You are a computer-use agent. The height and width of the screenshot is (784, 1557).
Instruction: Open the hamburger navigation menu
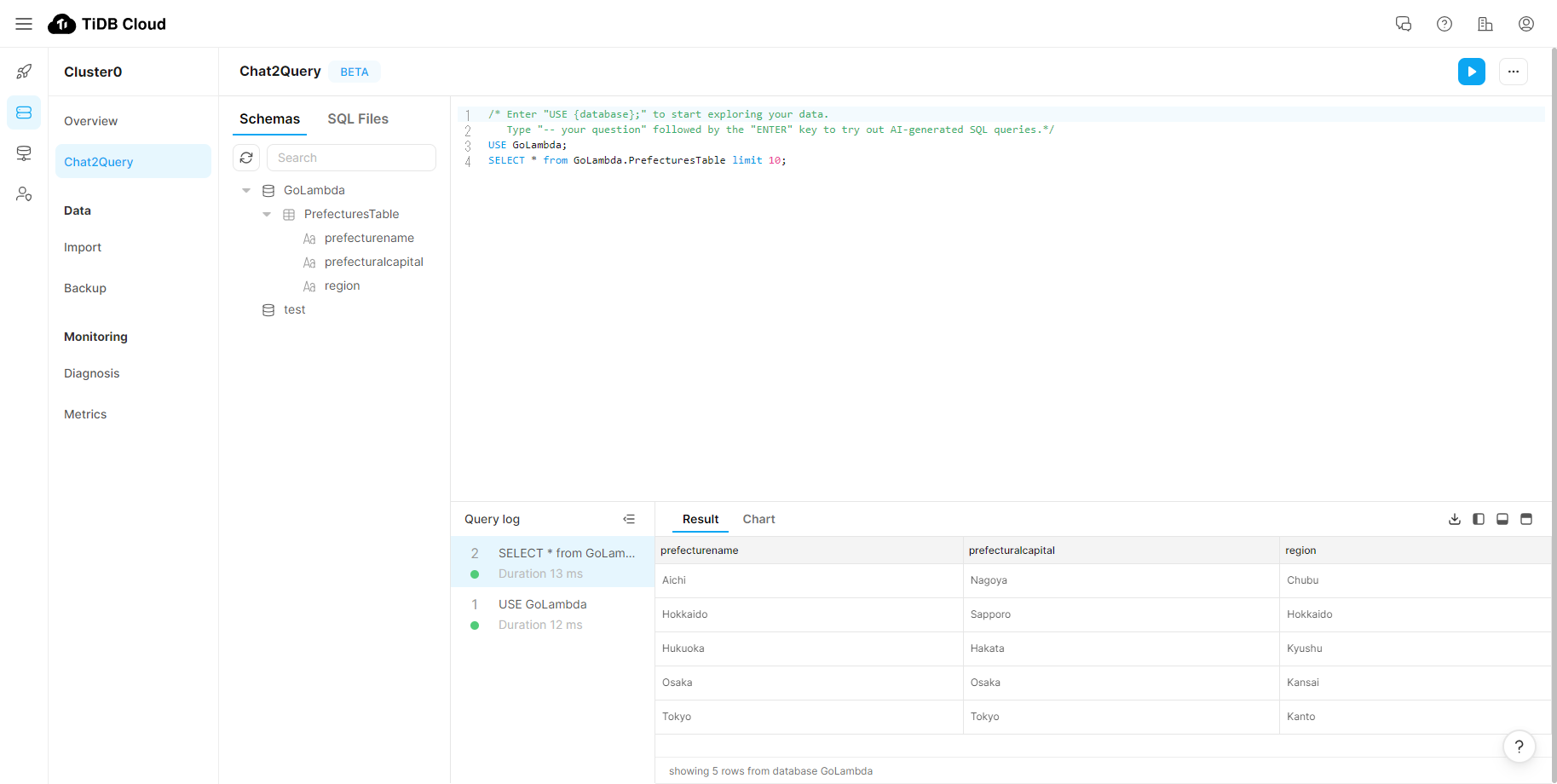[x=24, y=24]
